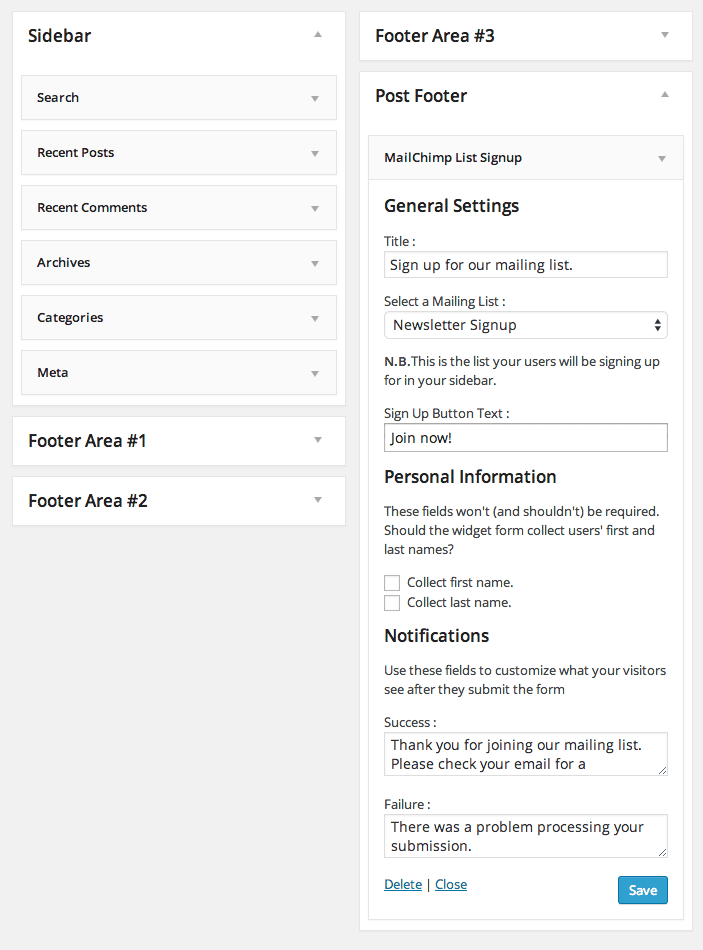Expand the Footer Area #2 panel
Image resolution: width=703 pixels, height=950 pixels.
click(318, 500)
